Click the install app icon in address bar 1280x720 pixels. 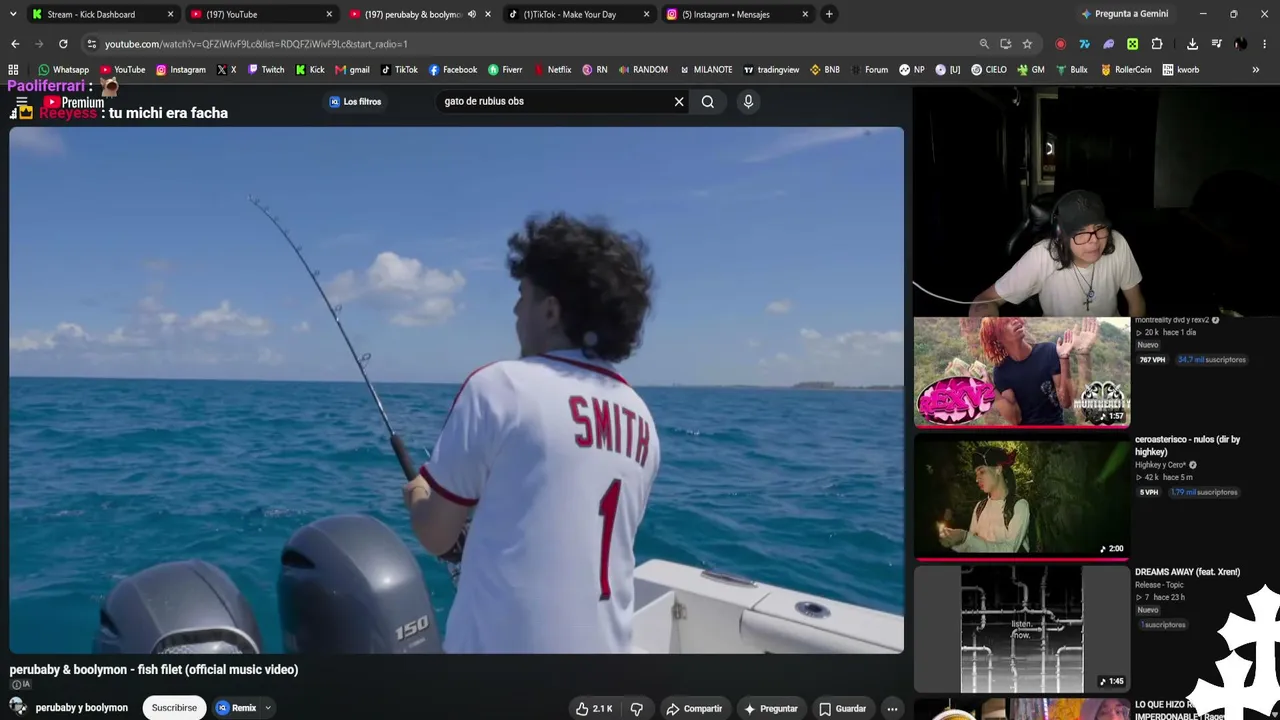1005,44
